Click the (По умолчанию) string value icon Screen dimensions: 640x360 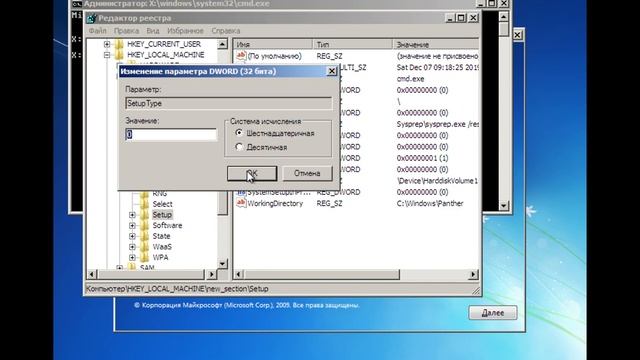point(241,56)
